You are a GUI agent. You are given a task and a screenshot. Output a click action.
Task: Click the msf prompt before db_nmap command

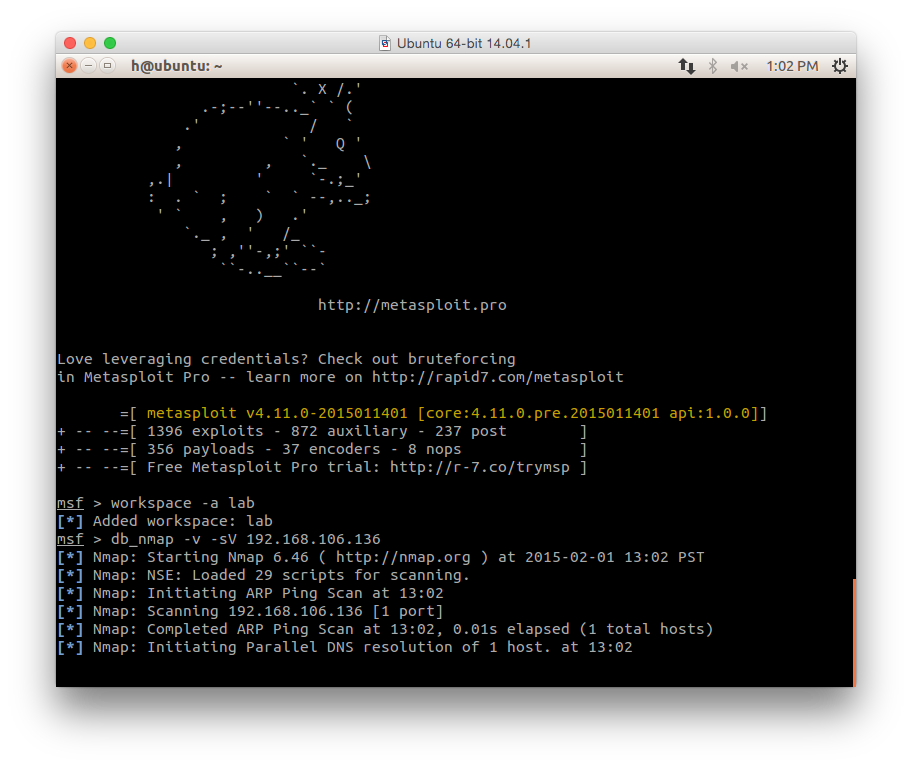click(x=70, y=540)
